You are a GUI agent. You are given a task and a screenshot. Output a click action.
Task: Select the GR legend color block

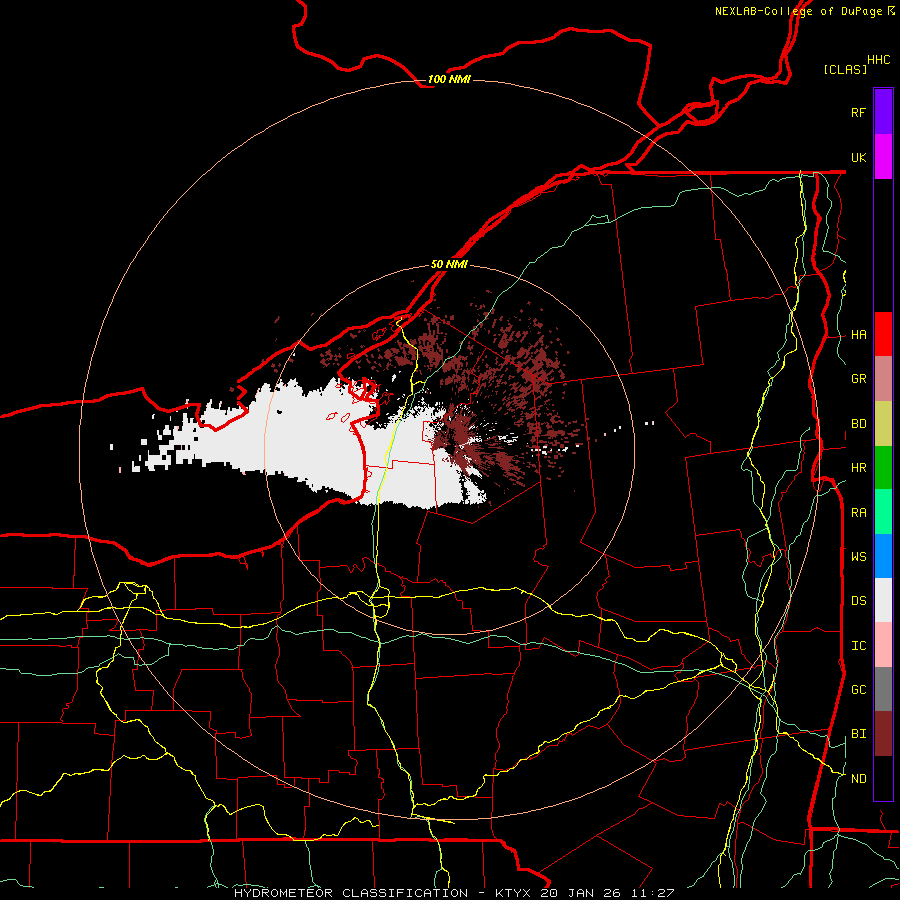883,379
